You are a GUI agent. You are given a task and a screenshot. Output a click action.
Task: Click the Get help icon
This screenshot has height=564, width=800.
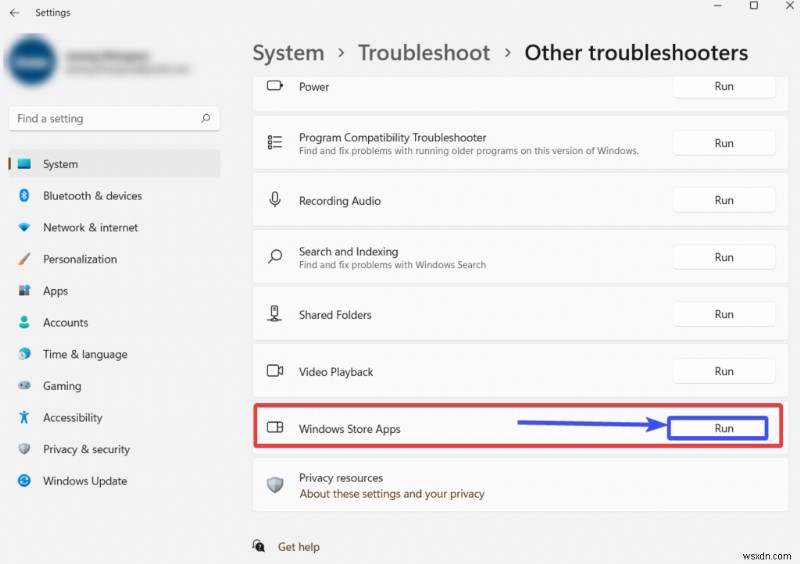pos(259,546)
